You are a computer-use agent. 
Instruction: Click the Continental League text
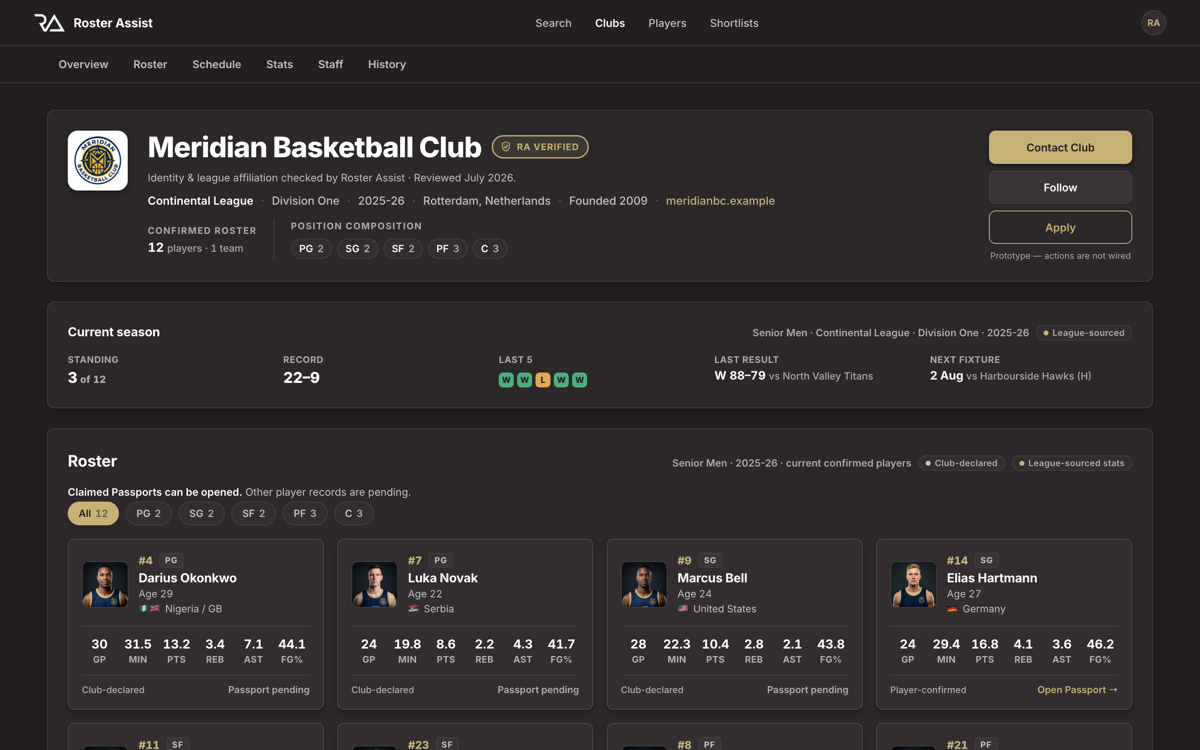[x=200, y=201]
